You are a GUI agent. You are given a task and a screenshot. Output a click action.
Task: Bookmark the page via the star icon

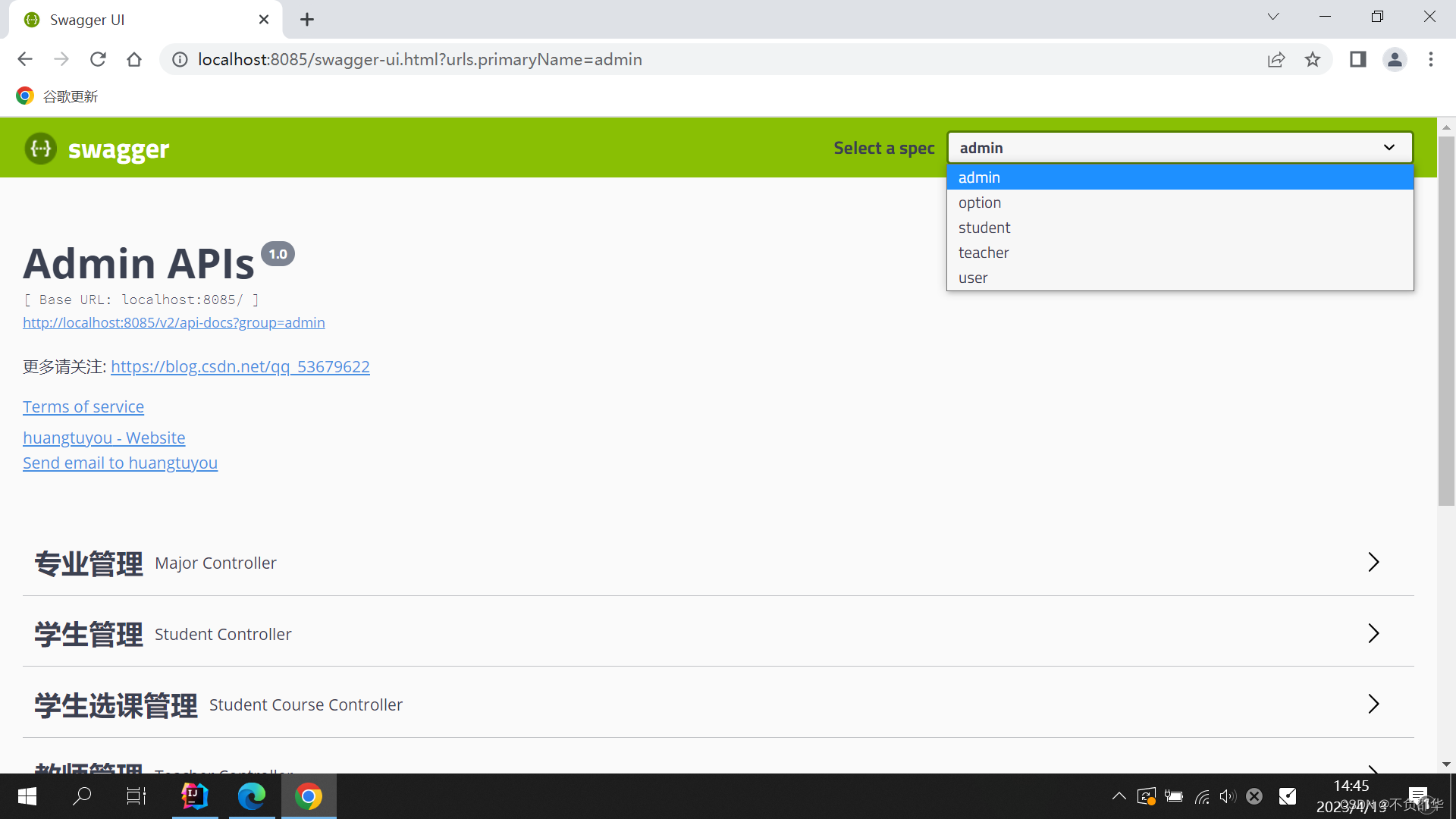pyautogui.click(x=1313, y=59)
